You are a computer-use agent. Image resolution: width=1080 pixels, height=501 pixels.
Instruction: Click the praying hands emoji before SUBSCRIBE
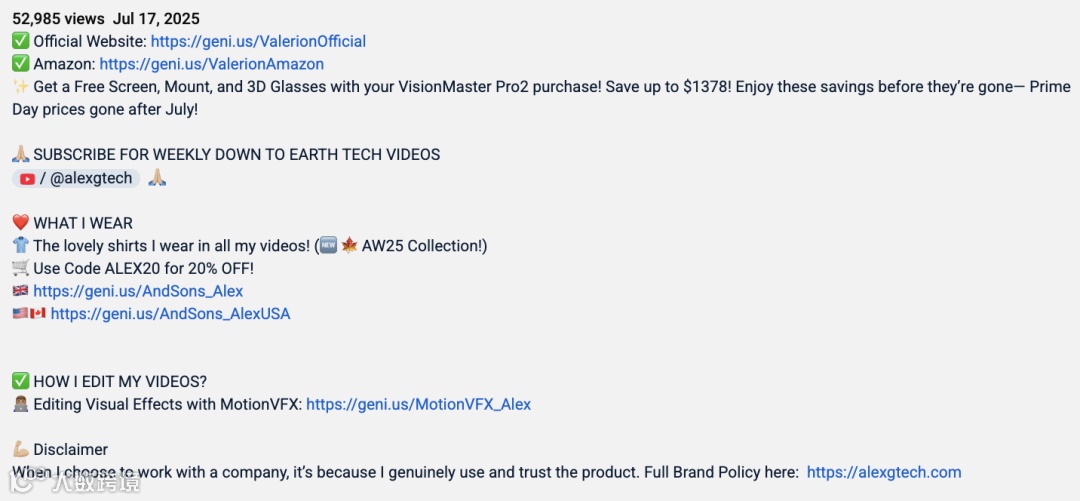21,154
